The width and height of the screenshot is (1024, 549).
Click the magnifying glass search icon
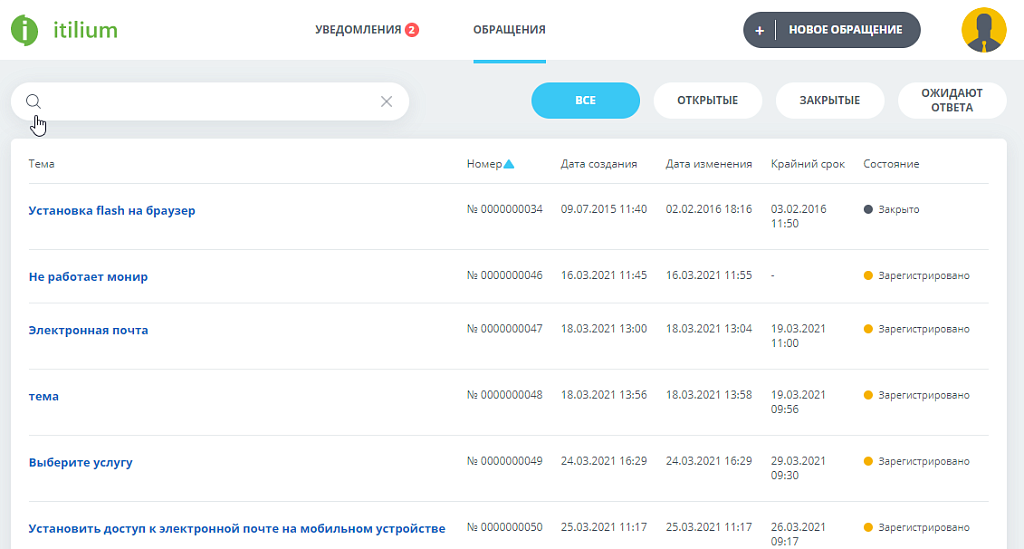pyautogui.click(x=33, y=101)
